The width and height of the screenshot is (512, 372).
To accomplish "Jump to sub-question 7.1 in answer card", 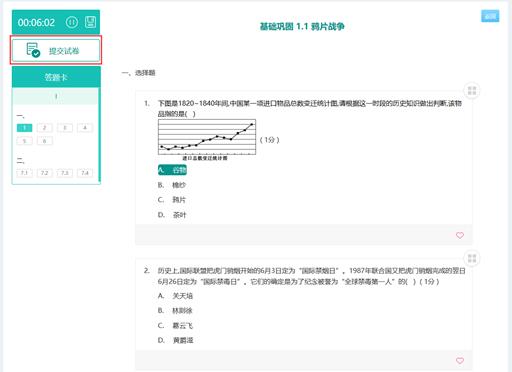I will pos(24,173).
